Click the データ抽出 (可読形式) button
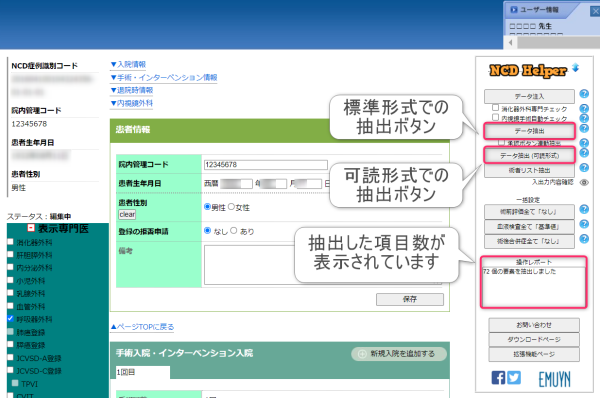600x398 pixels. pos(529,156)
